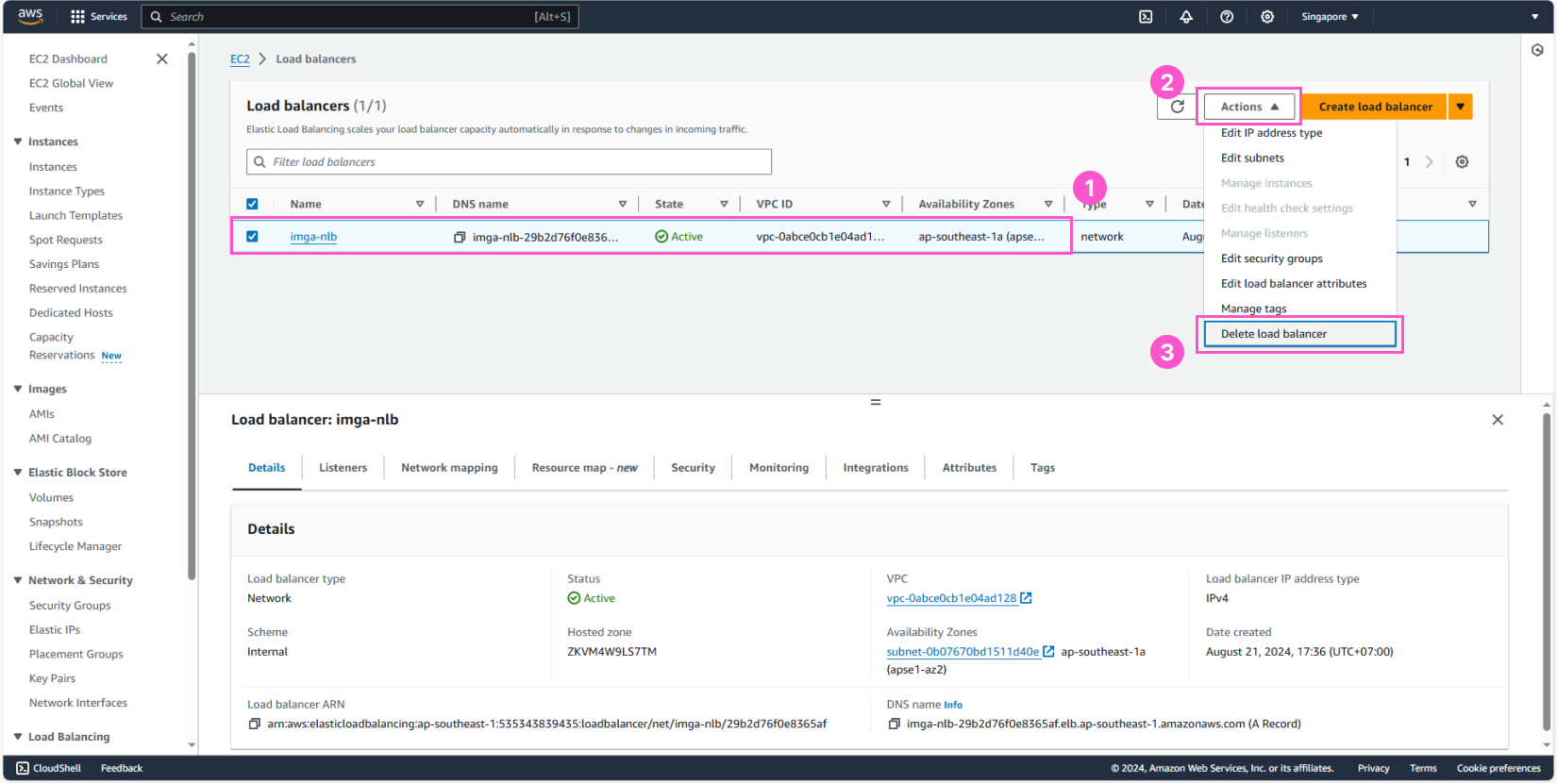Launch CloudShell from the top bar icon
The width and height of the screenshot is (1557, 784).
tap(1146, 16)
